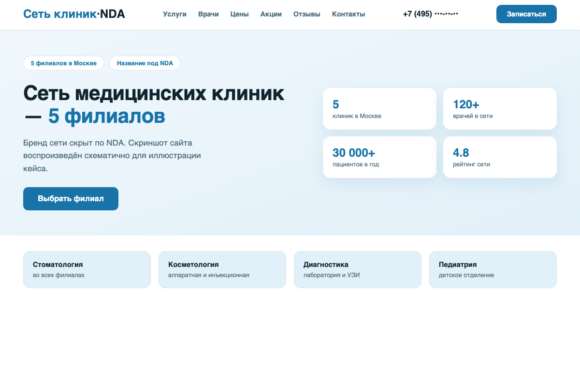The width and height of the screenshot is (580, 383).
Task: Click the 5 филиалов в Москве badge
Action: (x=64, y=63)
